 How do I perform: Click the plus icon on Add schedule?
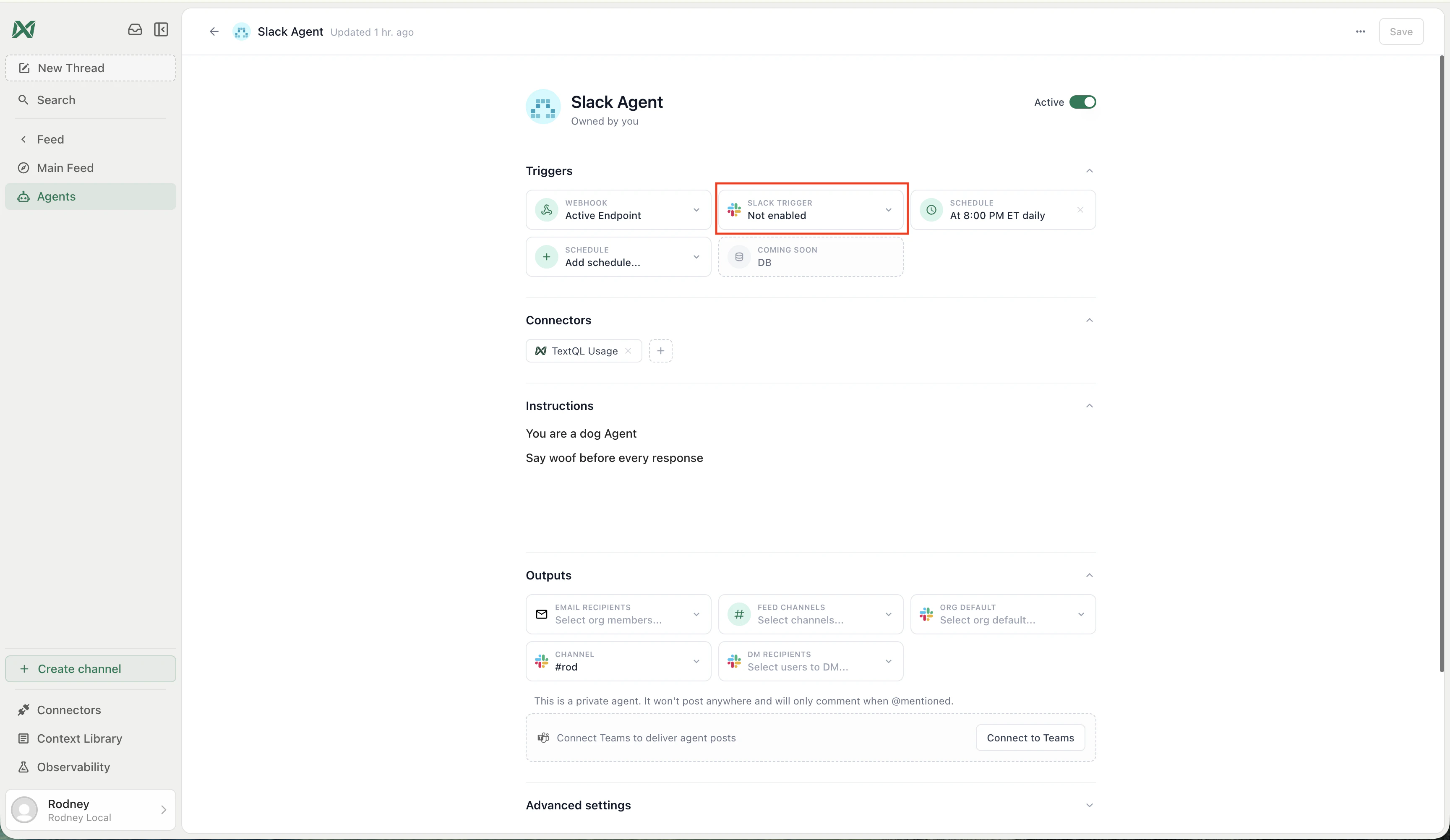pos(547,257)
